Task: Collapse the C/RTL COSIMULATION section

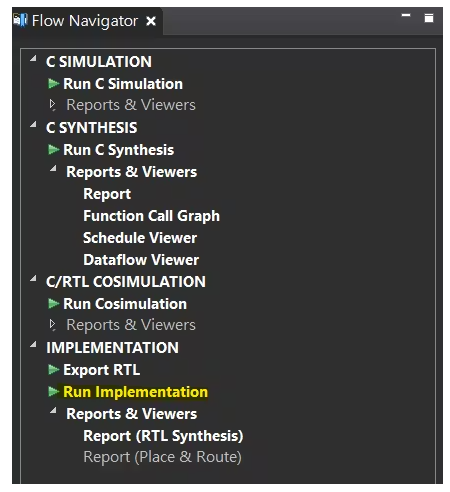Action: click(x=33, y=279)
